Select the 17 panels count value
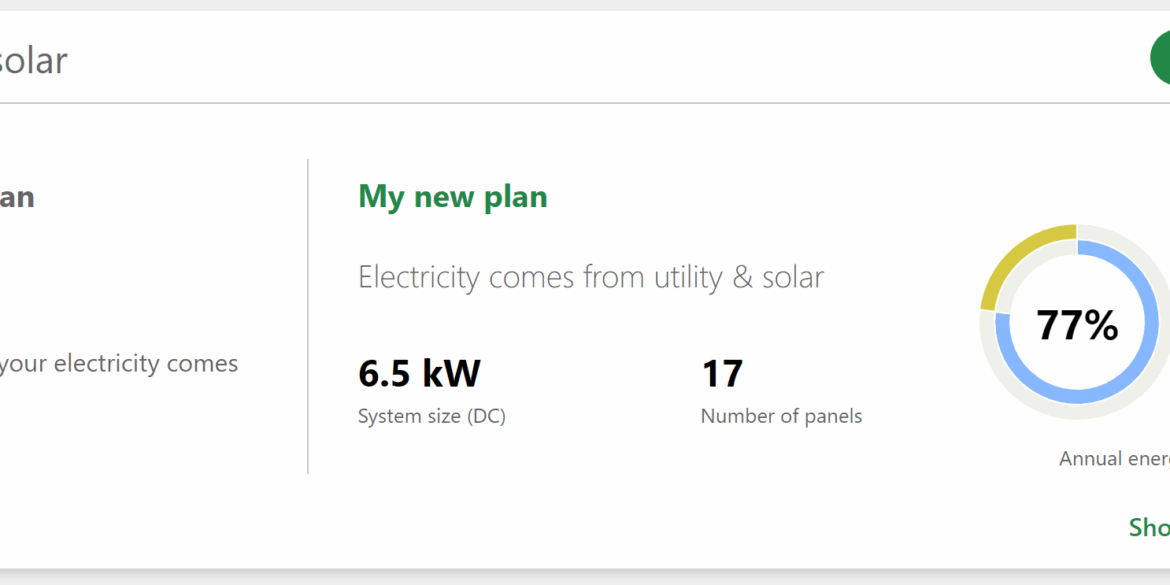The image size is (1170, 585). (x=722, y=373)
